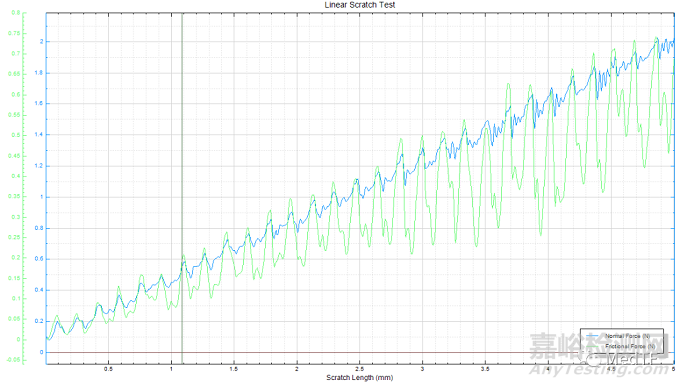The image size is (680, 387).
Task: Click the blue line swatch in legend
Action: (593, 336)
